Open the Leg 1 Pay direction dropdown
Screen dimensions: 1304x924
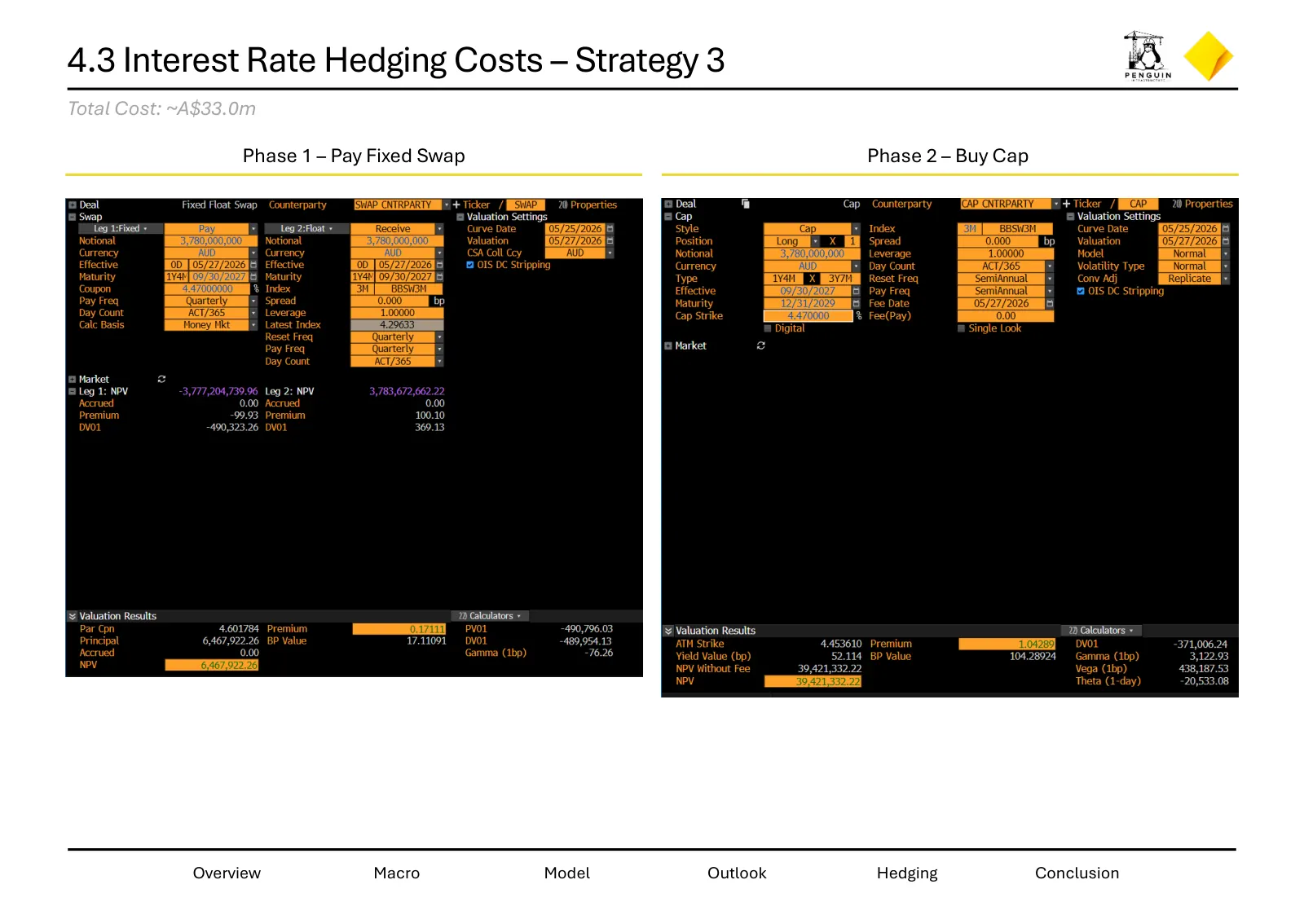[x=253, y=229]
